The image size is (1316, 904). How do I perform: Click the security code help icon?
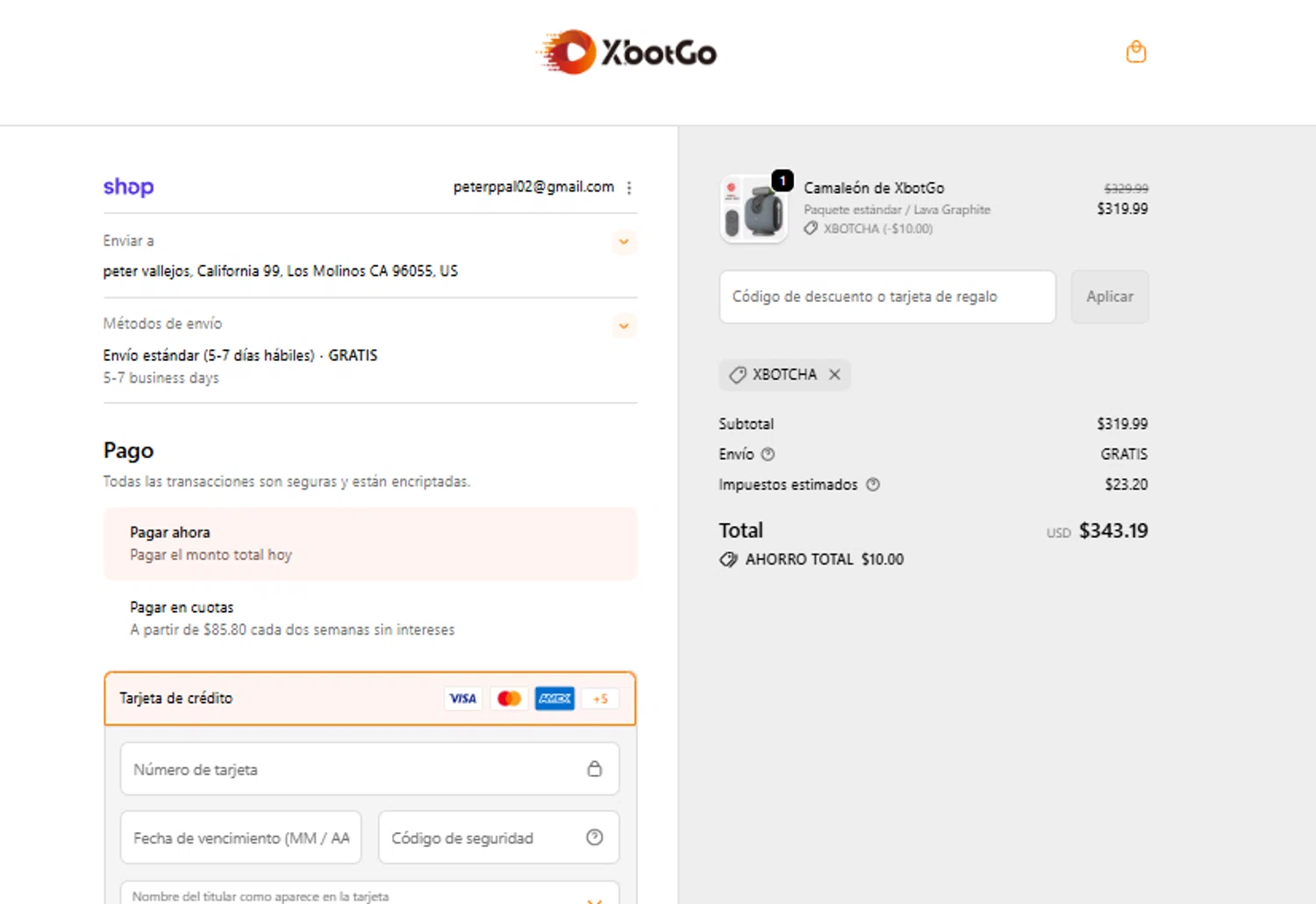(x=595, y=837)
